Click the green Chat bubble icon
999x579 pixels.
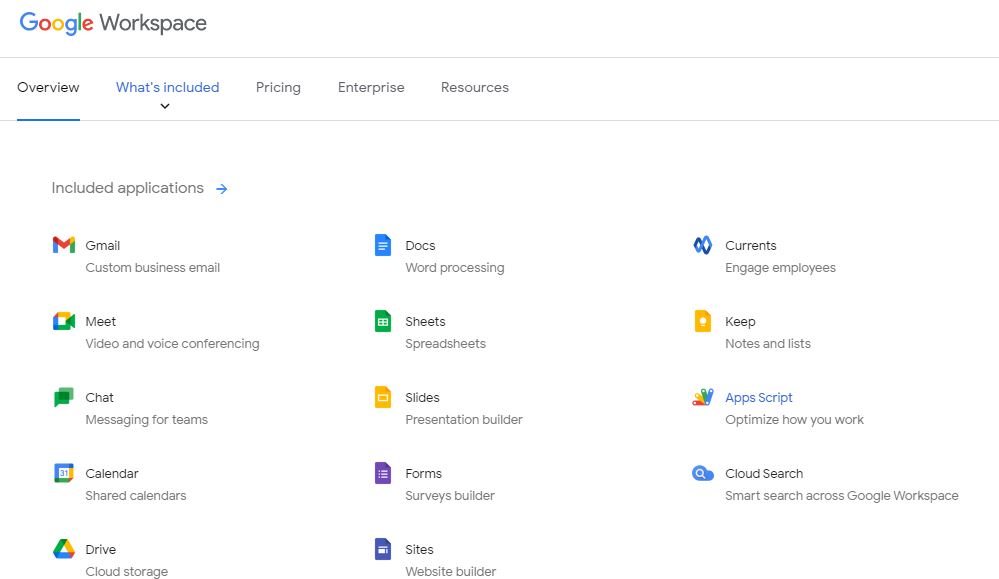coord(64,397)
